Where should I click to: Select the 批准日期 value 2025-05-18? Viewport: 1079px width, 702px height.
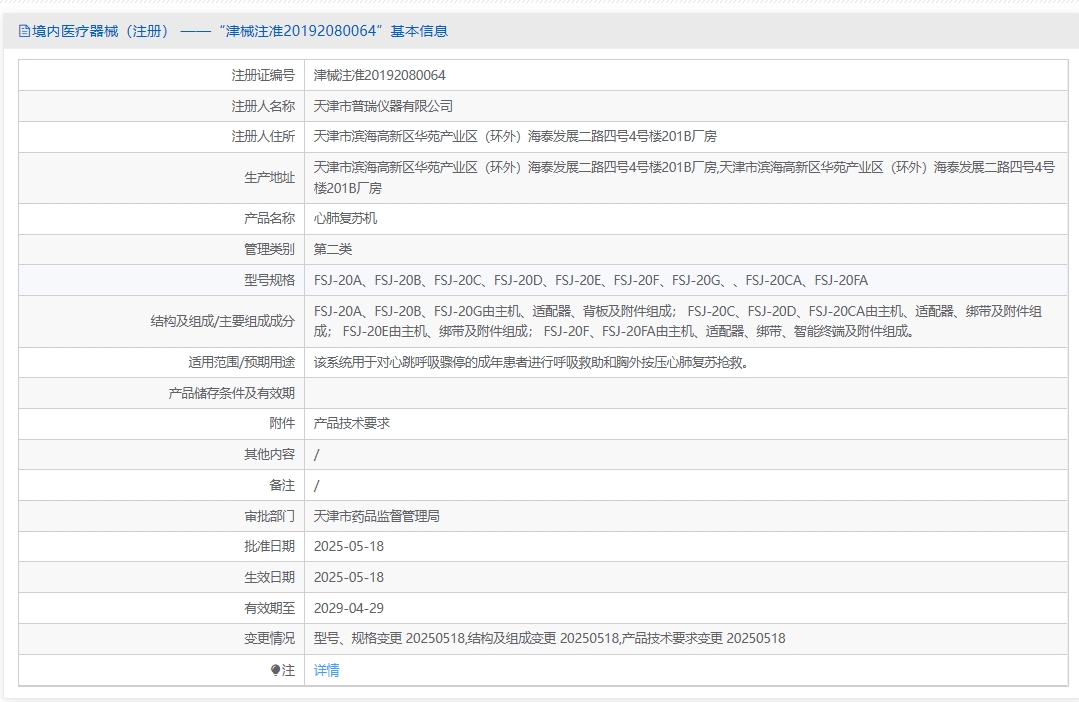349,546
